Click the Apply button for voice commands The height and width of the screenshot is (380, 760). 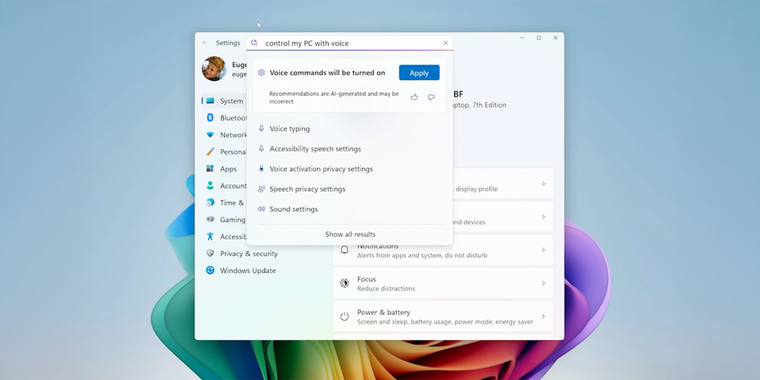419,73
